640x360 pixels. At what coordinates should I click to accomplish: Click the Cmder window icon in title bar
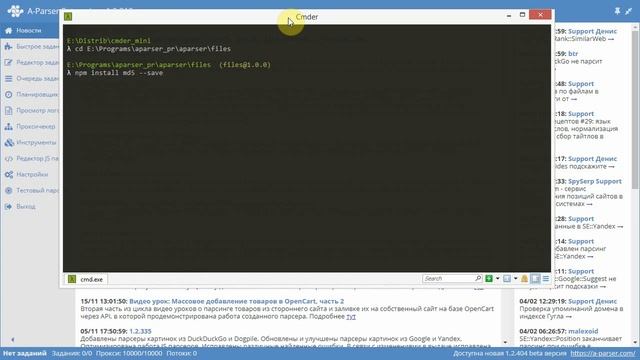point(68,16)
